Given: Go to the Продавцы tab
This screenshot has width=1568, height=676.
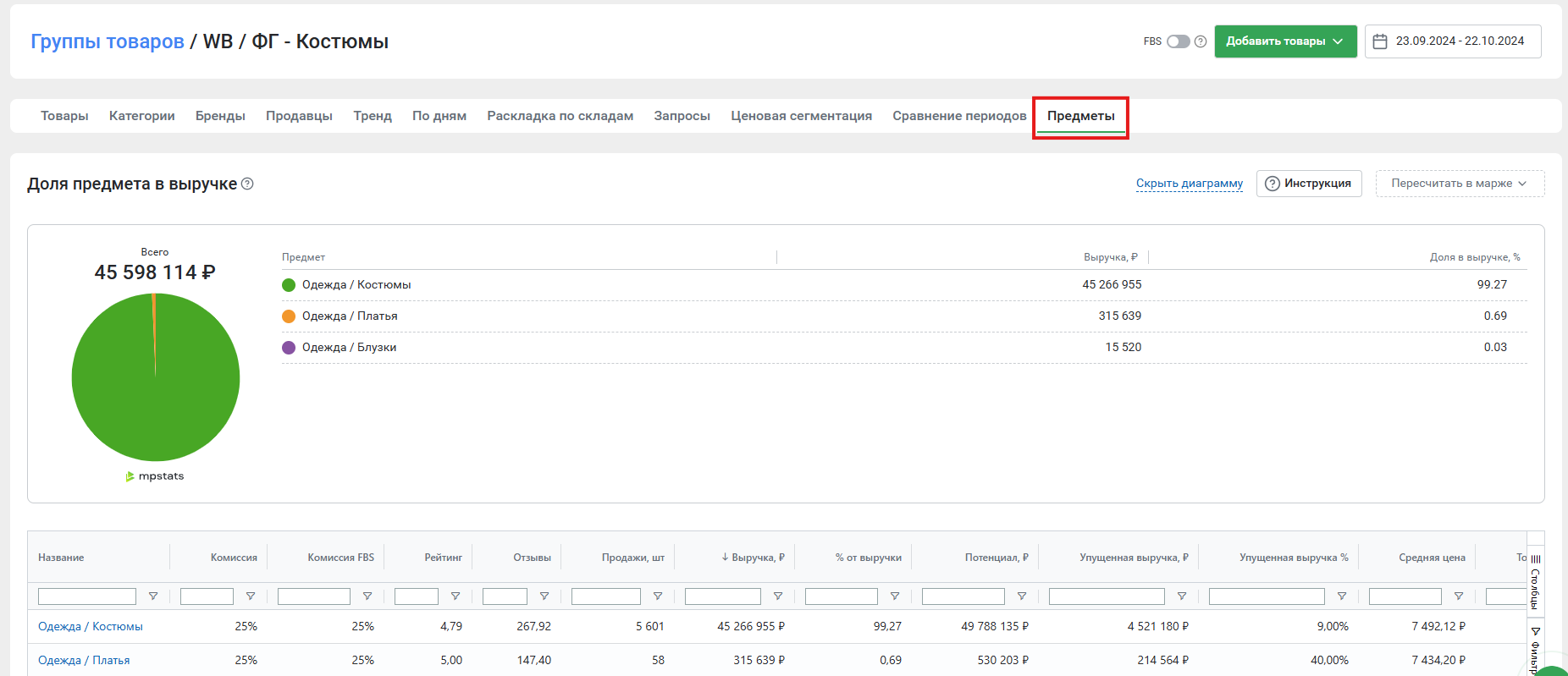Looking at the screenshot, I should [299, 116].
